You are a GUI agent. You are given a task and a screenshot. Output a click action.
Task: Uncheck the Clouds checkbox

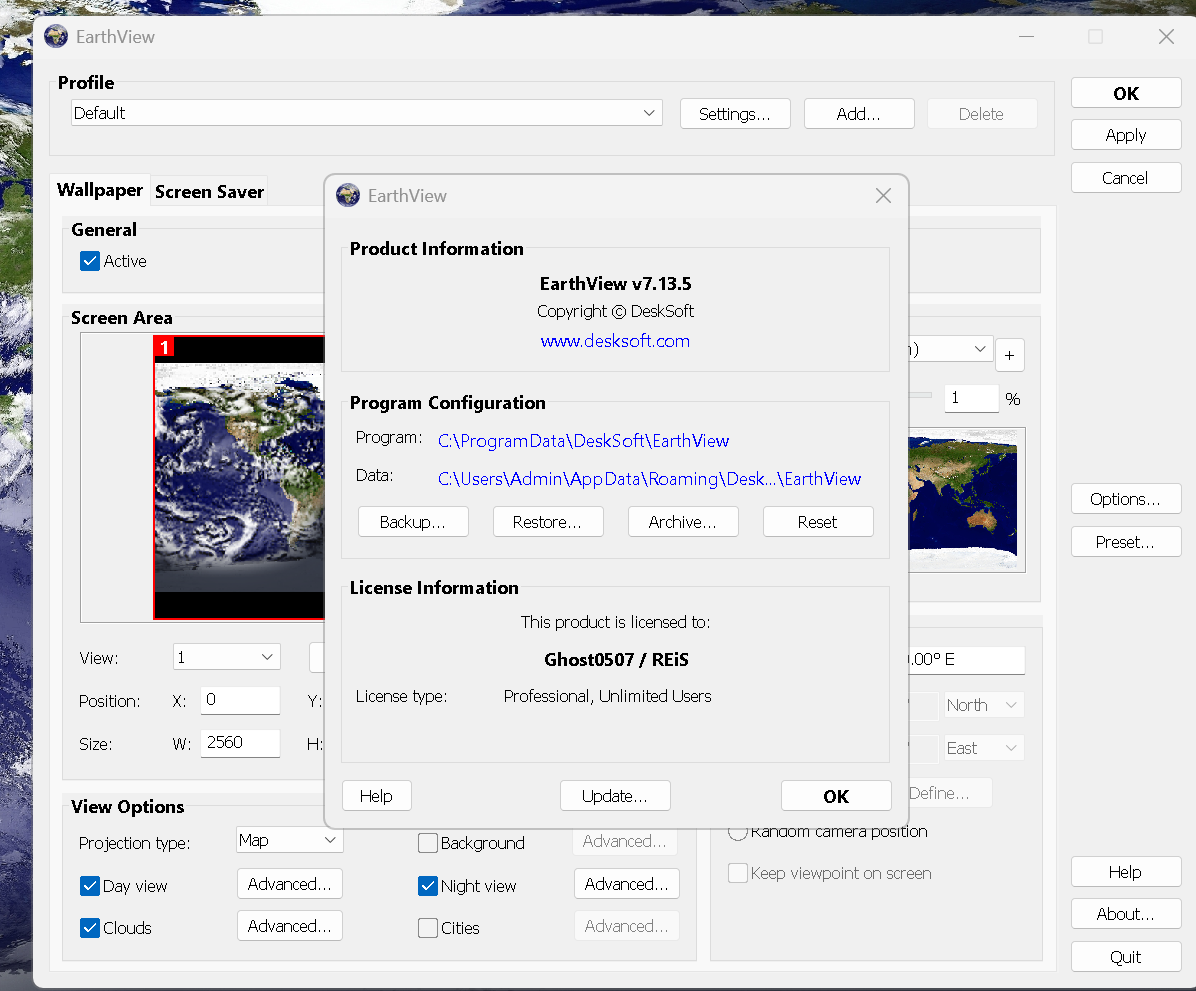90,928
